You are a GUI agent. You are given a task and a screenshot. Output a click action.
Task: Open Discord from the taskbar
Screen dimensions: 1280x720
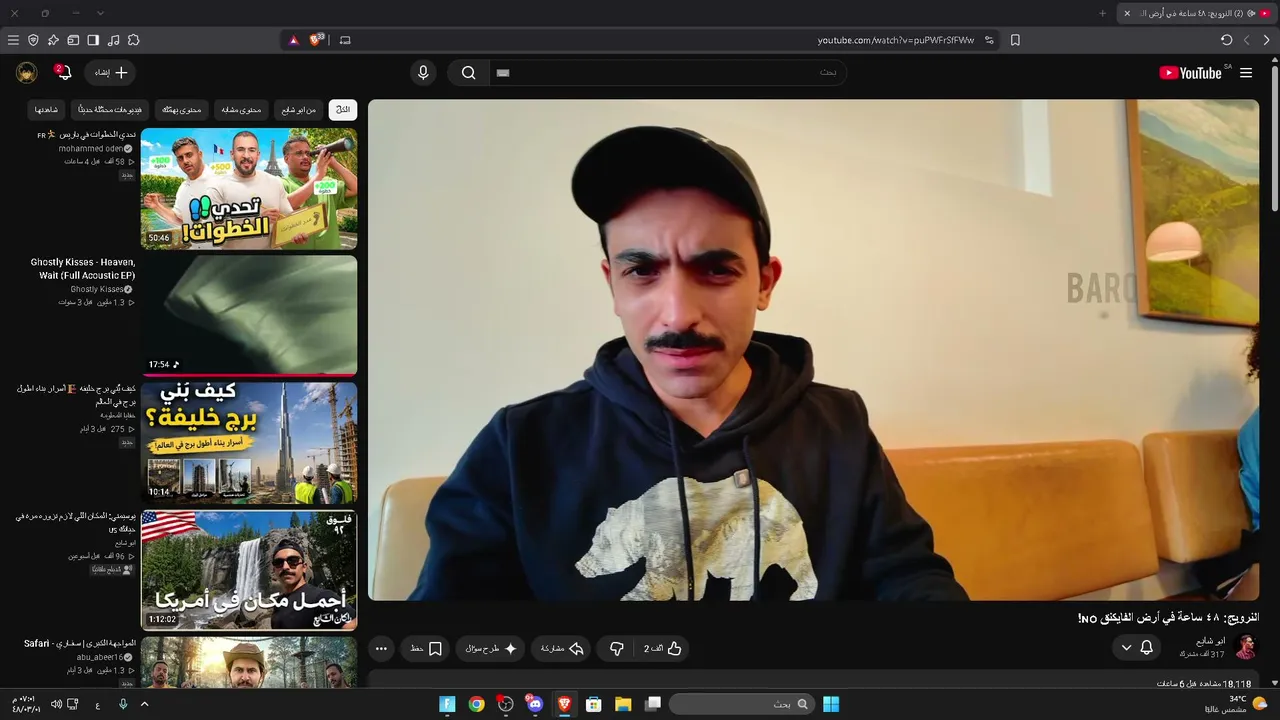click(535, 704)
